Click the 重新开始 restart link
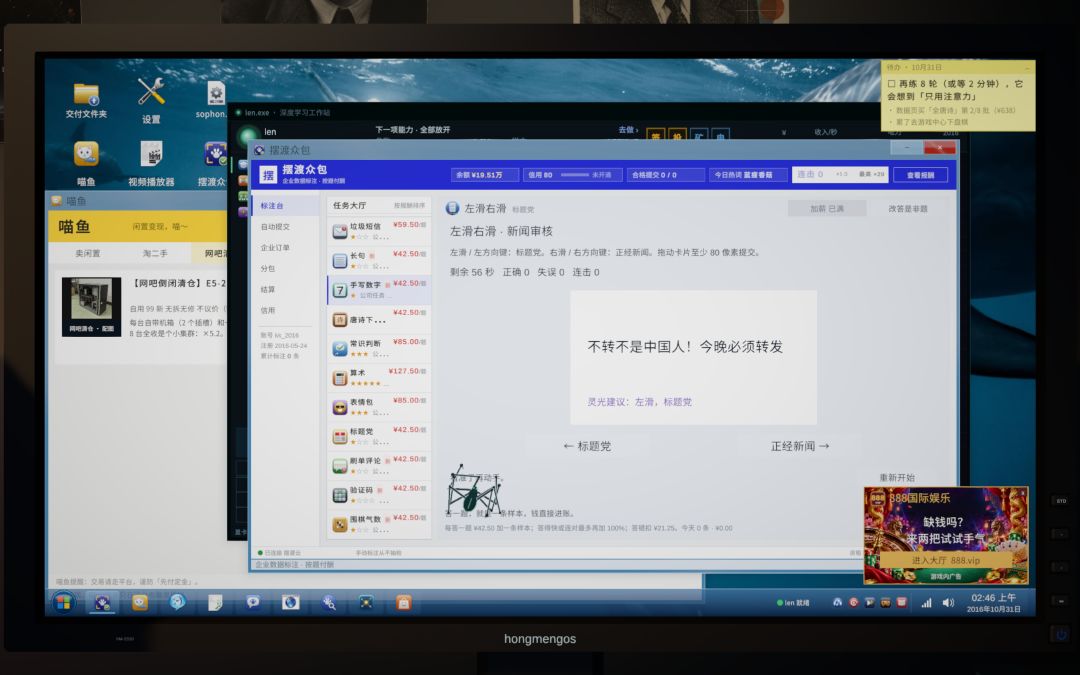1080x675 pixels. click(897, 477)
